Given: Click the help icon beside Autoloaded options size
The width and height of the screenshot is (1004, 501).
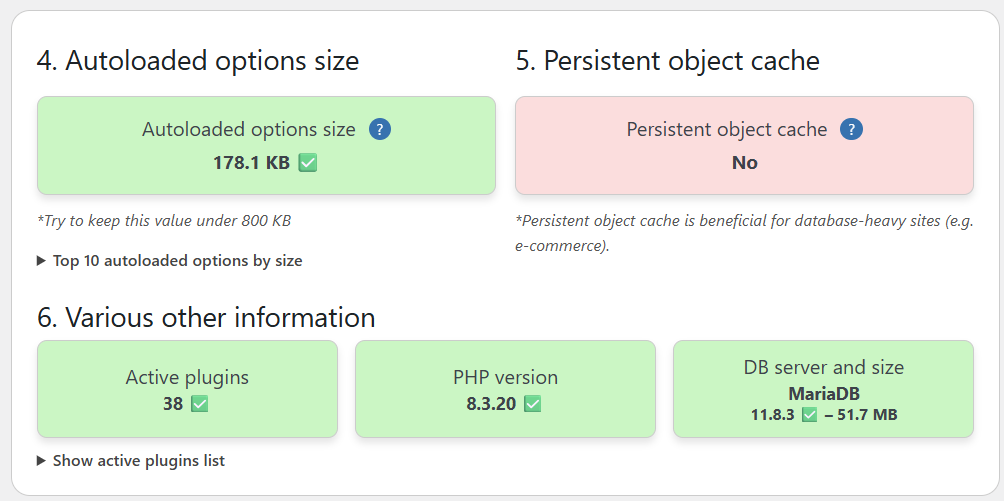Looking at the screenshot, I should click(x=380, y=129).
